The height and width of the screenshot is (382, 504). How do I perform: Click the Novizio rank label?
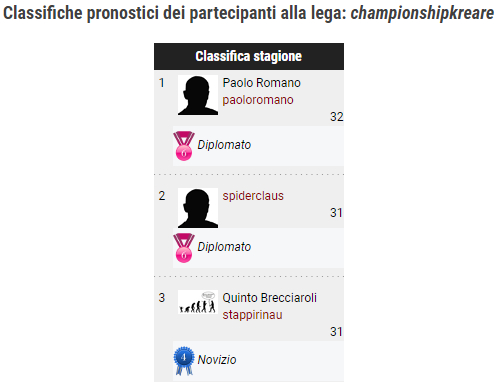point(217,360)
